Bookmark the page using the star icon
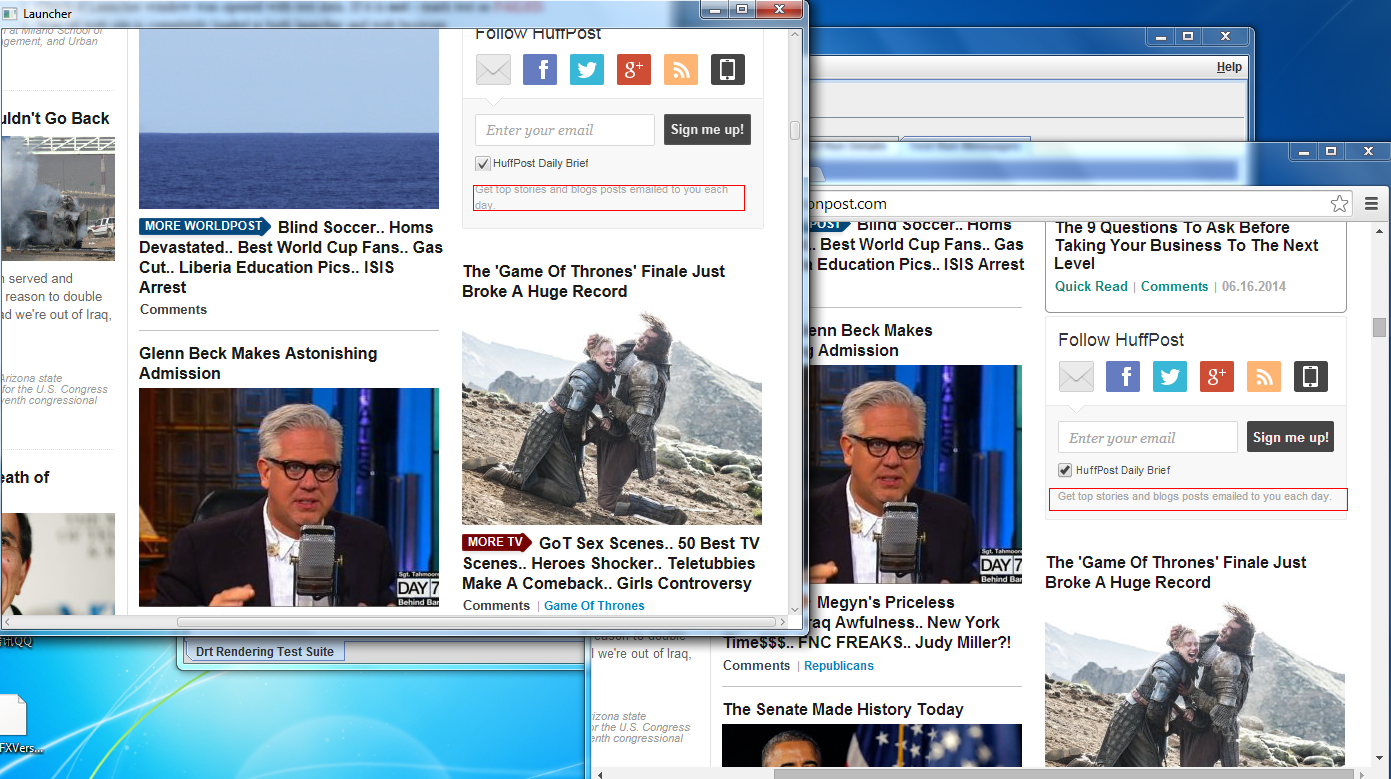 coord(1339,204)
